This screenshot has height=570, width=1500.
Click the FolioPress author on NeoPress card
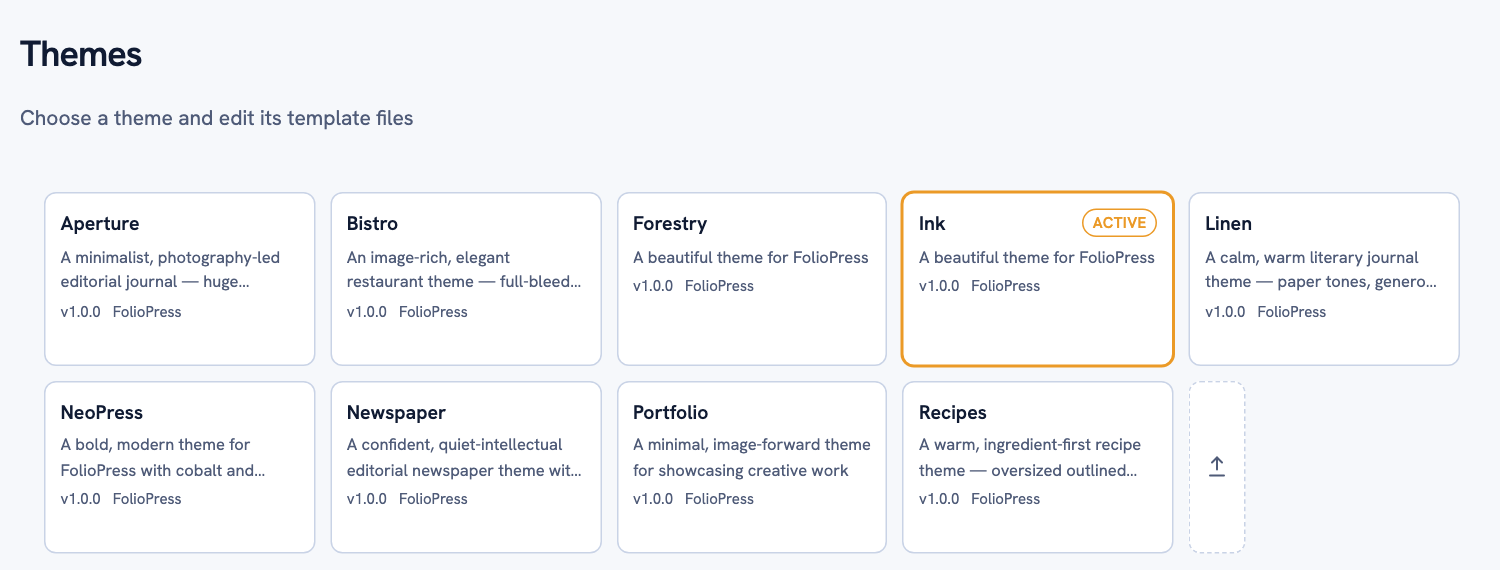click(147, 499)
